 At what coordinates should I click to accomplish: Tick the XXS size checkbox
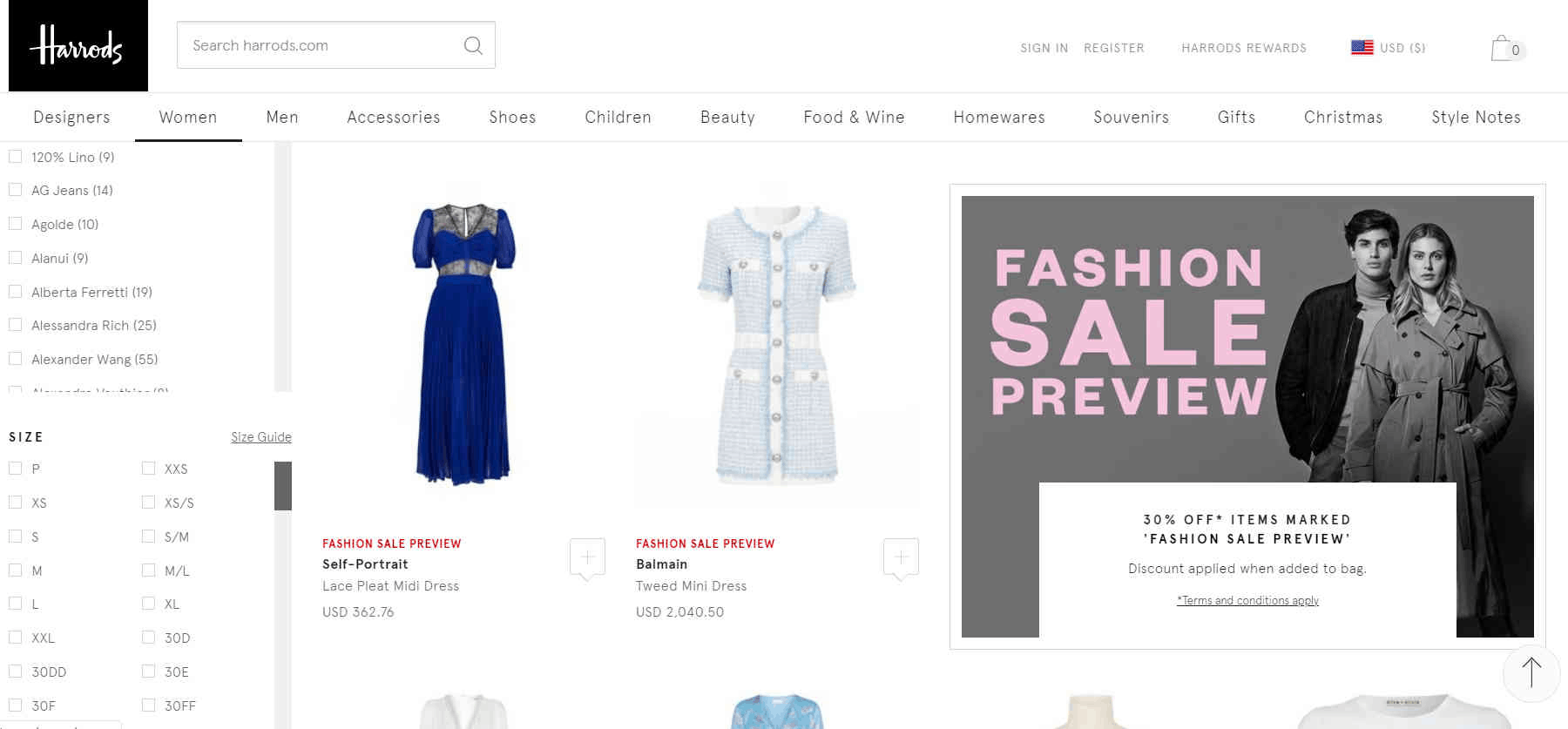coord(148,469)
